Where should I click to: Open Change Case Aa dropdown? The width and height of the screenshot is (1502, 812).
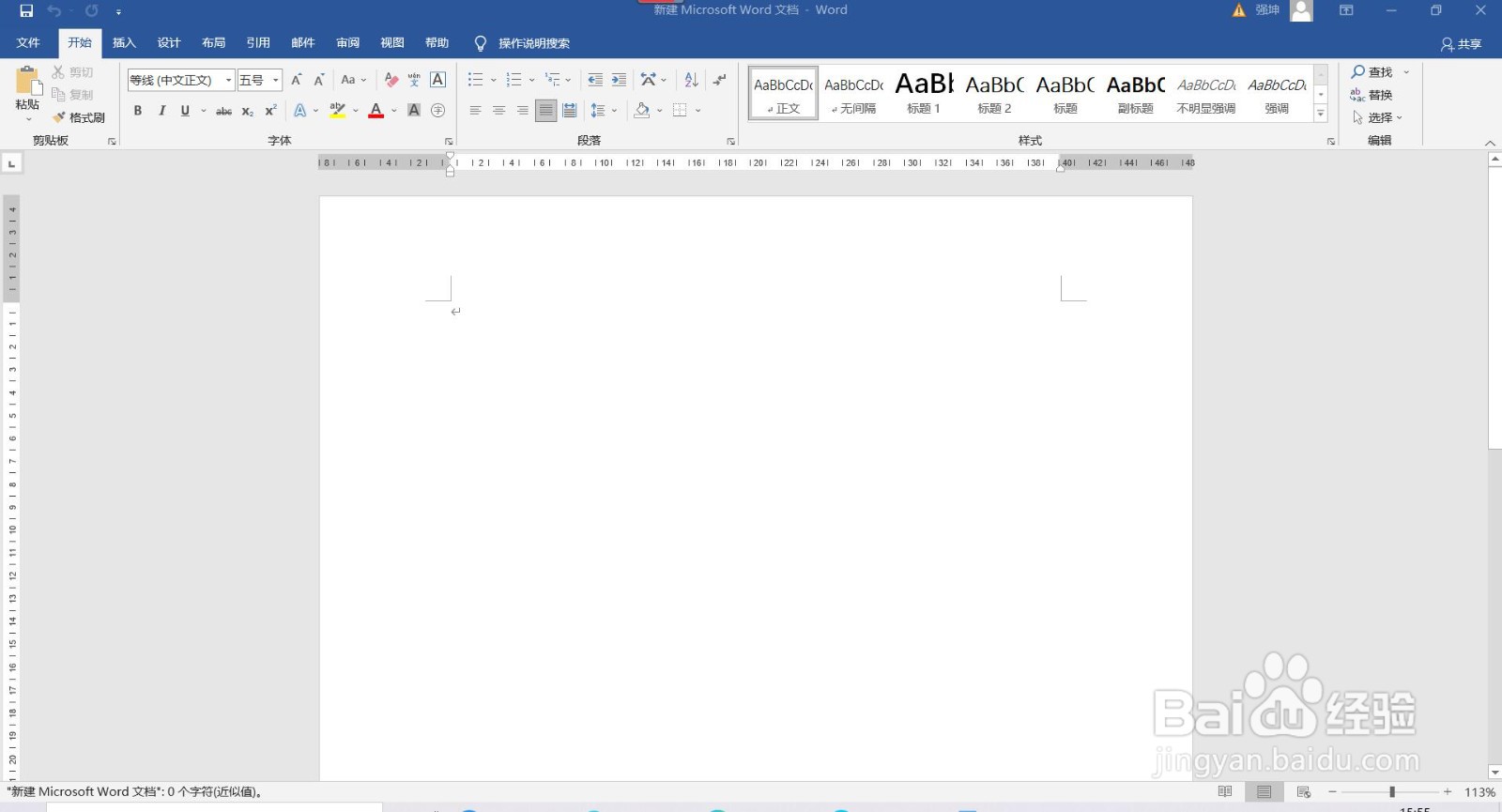coord(354,80)
